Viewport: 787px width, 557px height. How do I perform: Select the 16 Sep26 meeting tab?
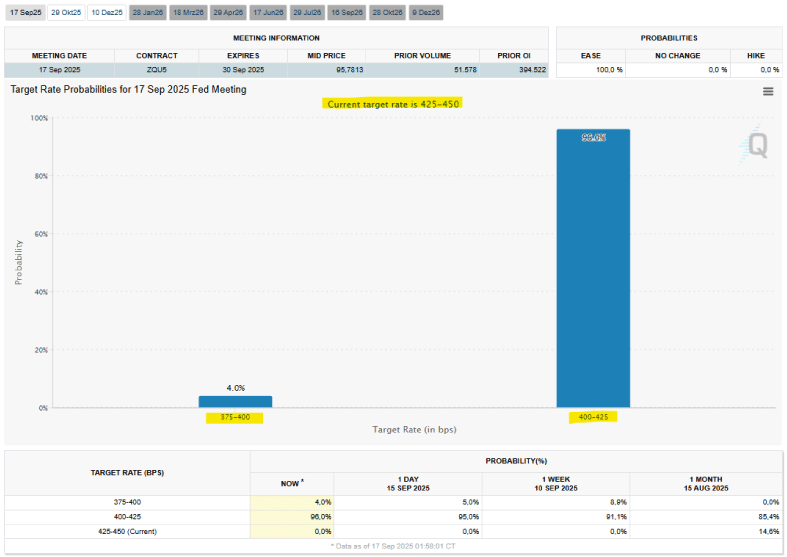[347, 12]
